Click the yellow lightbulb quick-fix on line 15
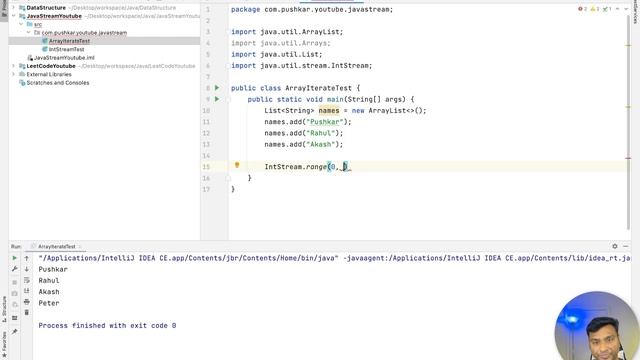 237,165
